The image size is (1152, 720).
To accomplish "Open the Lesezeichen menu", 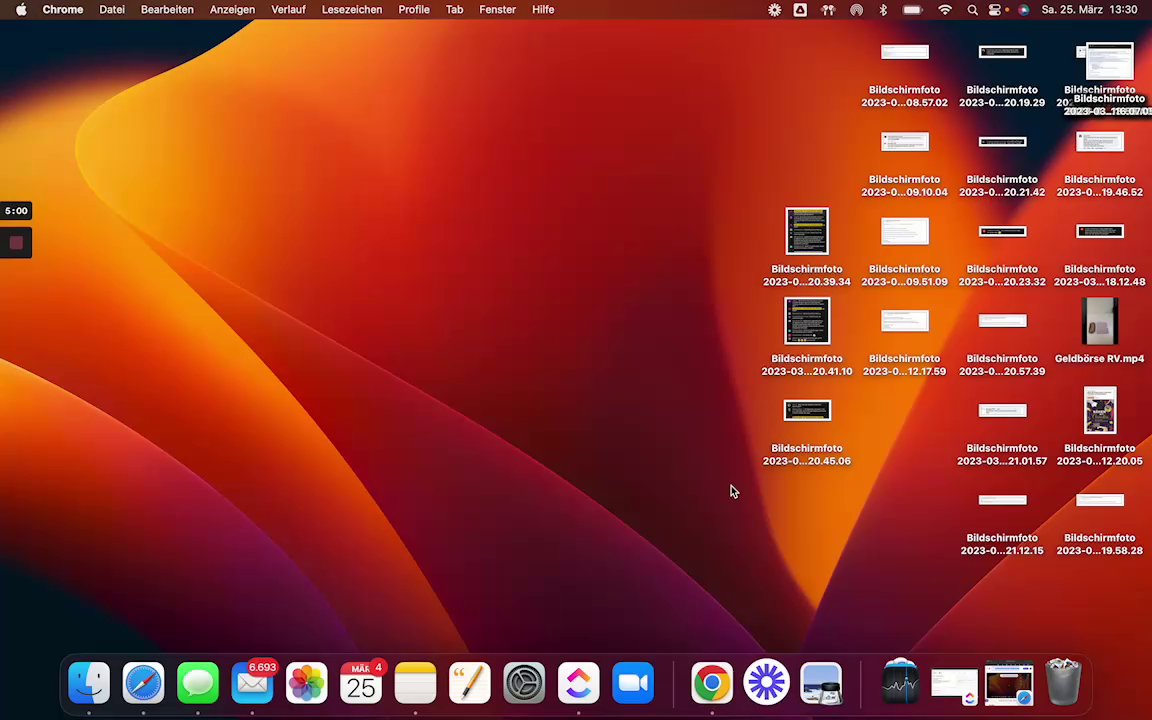I will [351, 10].
